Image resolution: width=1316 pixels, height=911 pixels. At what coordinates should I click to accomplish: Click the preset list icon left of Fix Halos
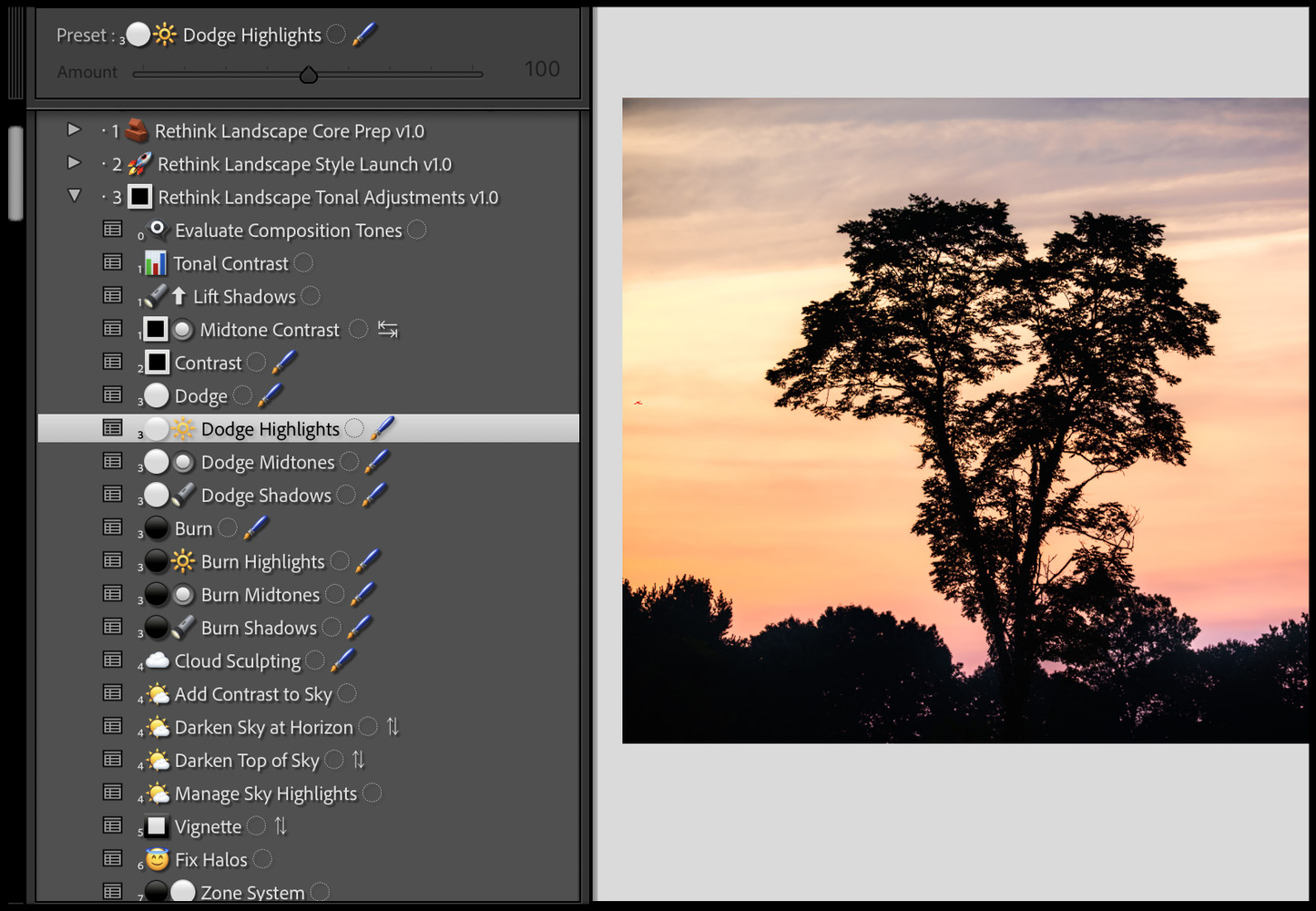pyautogui.click(x=113, y=859)
